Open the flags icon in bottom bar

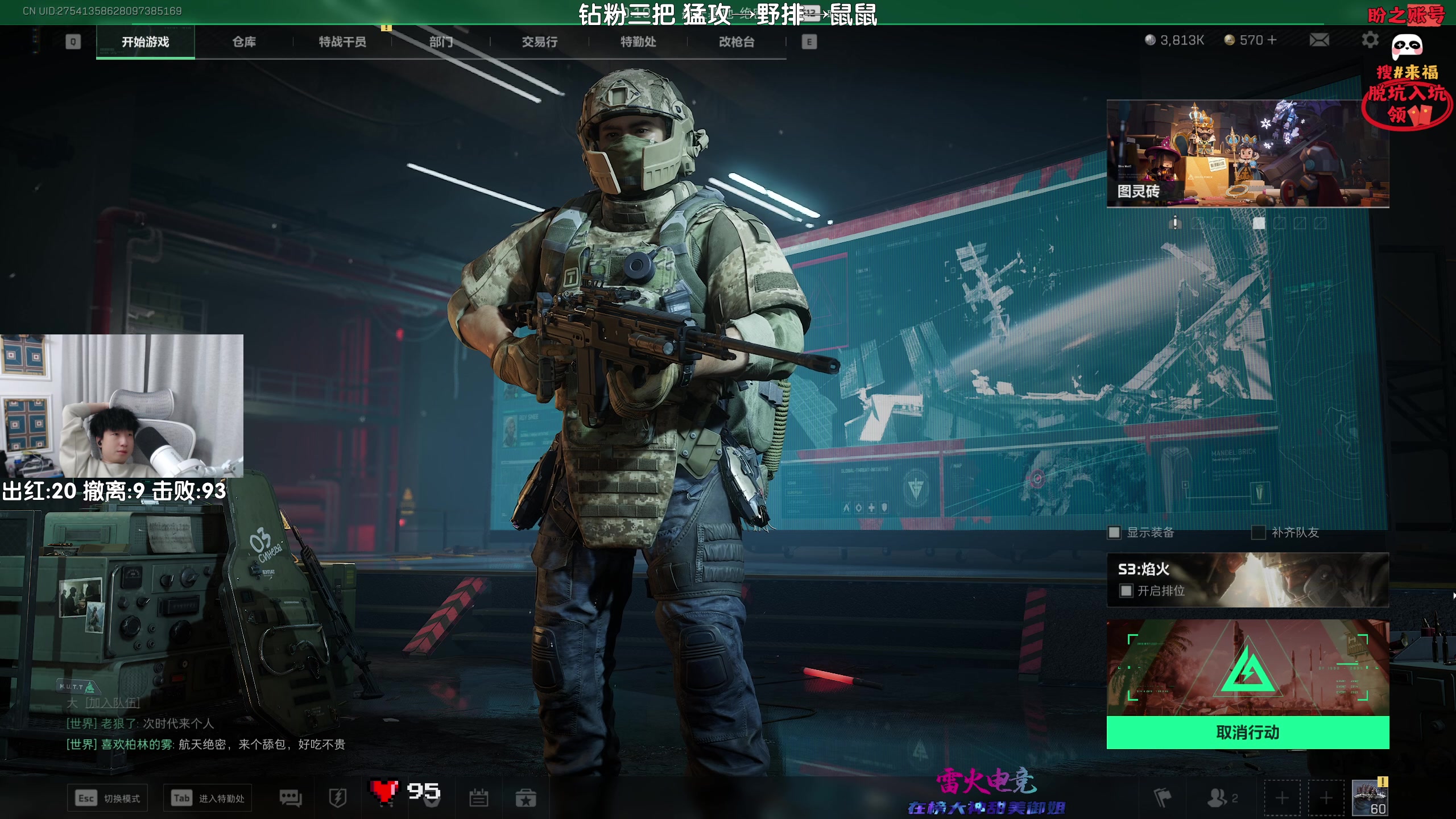click(1162, 798)
